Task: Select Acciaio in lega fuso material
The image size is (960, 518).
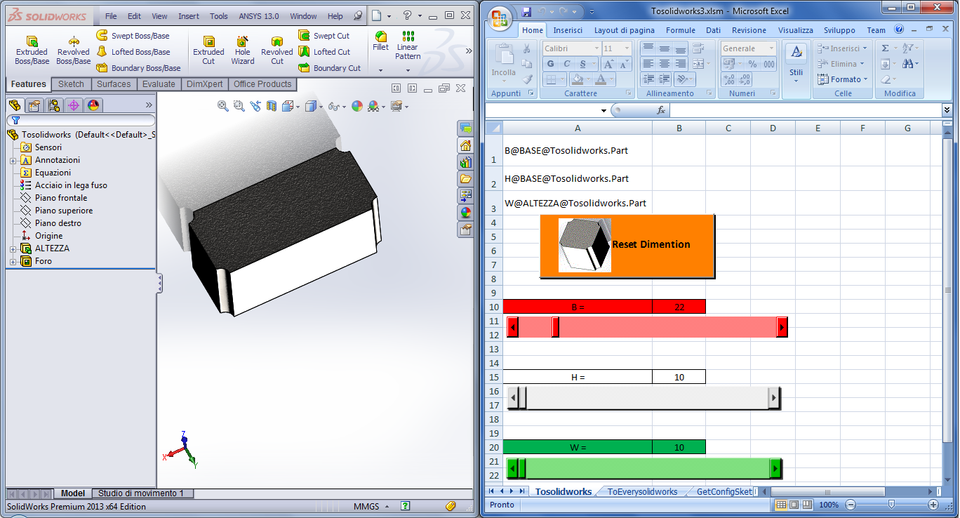Action: point(64,186)
